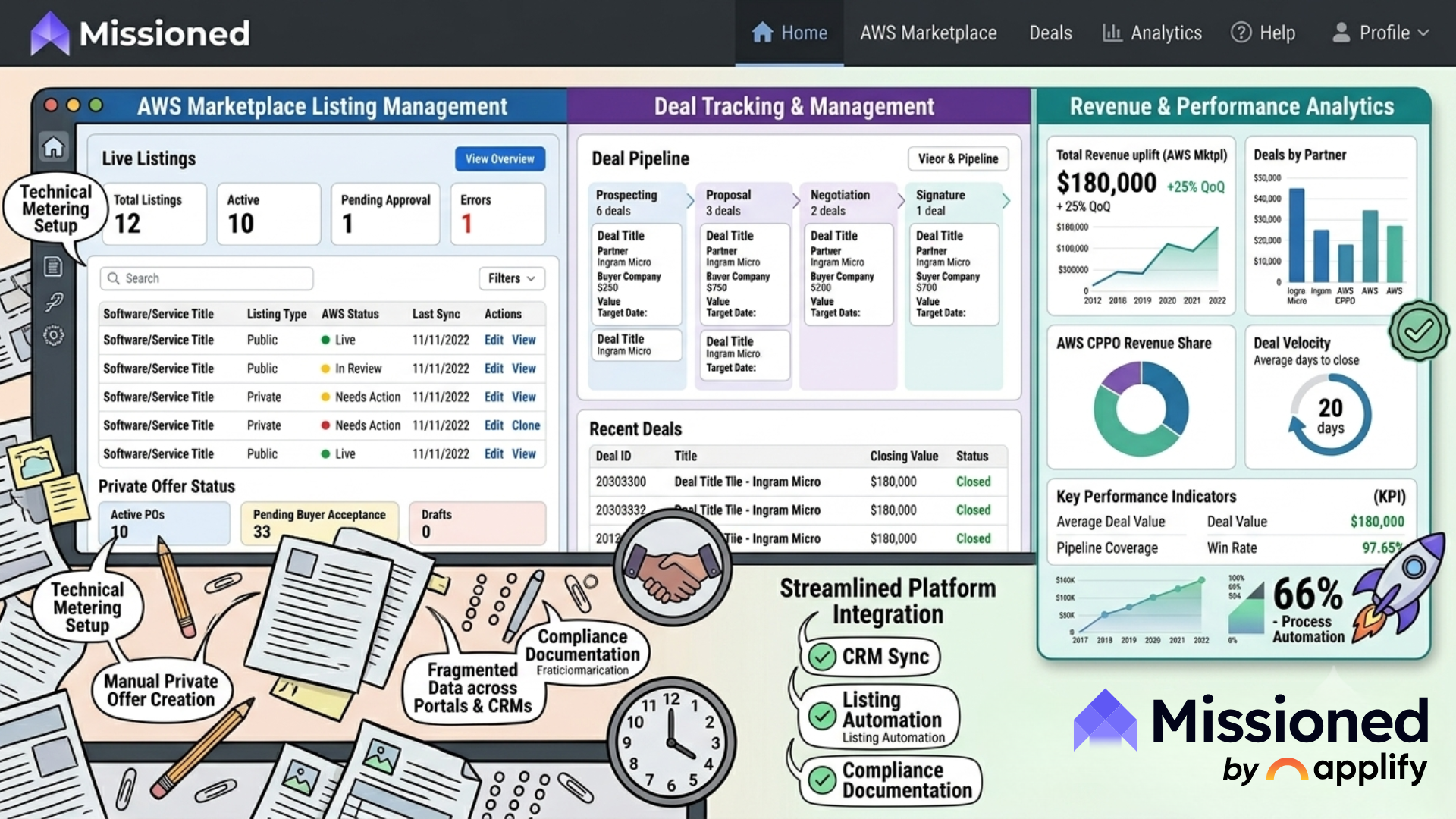Click the Pending Approval stat card

(385, 214)
